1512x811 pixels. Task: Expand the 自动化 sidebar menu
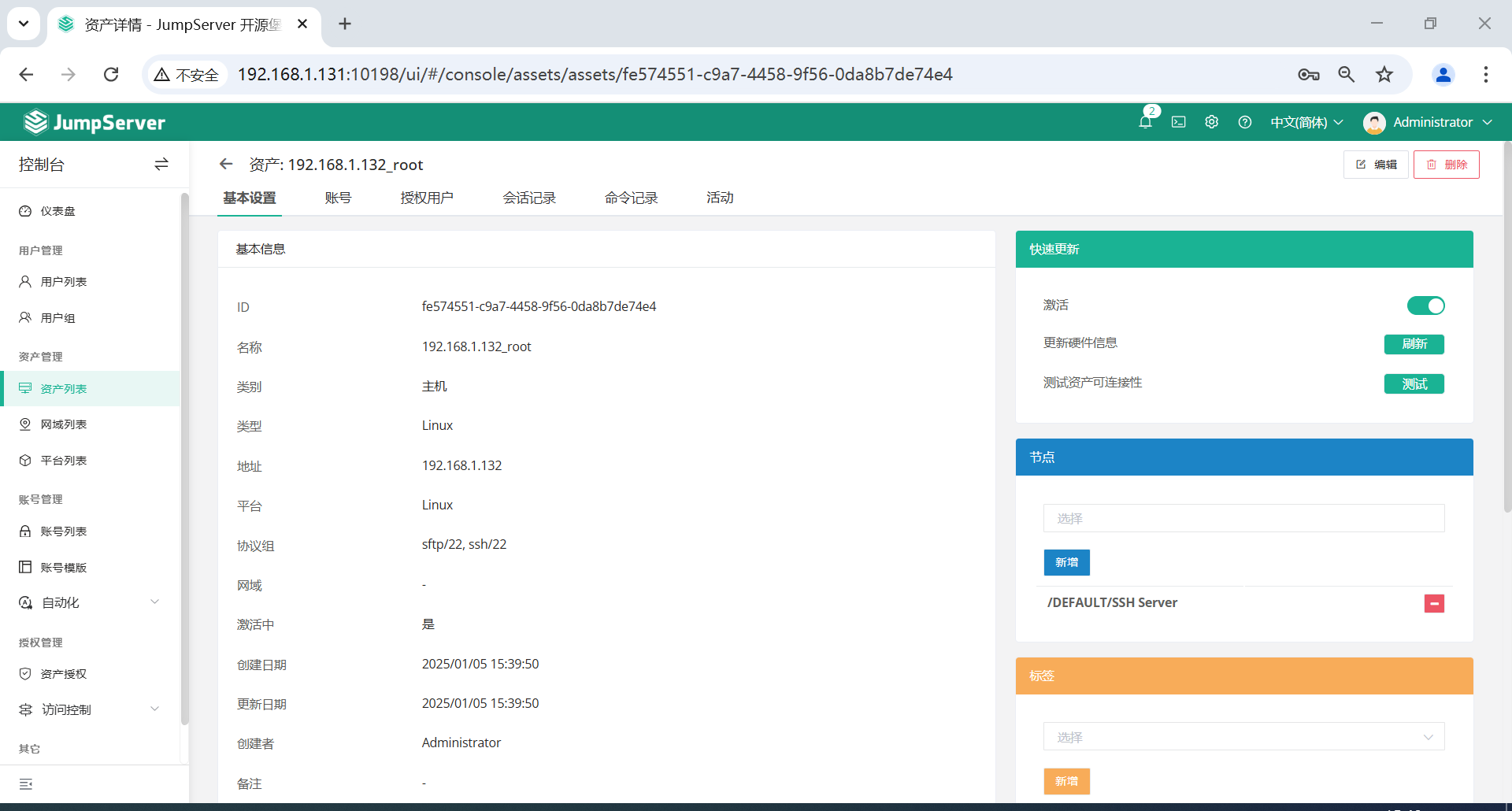coord(90,602)
